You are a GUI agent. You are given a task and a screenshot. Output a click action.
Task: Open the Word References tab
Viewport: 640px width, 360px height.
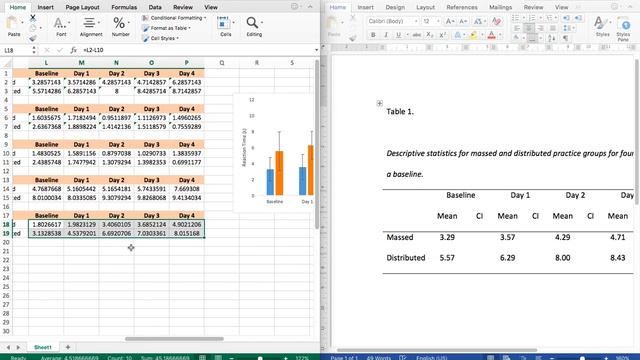tap(462, 7)
